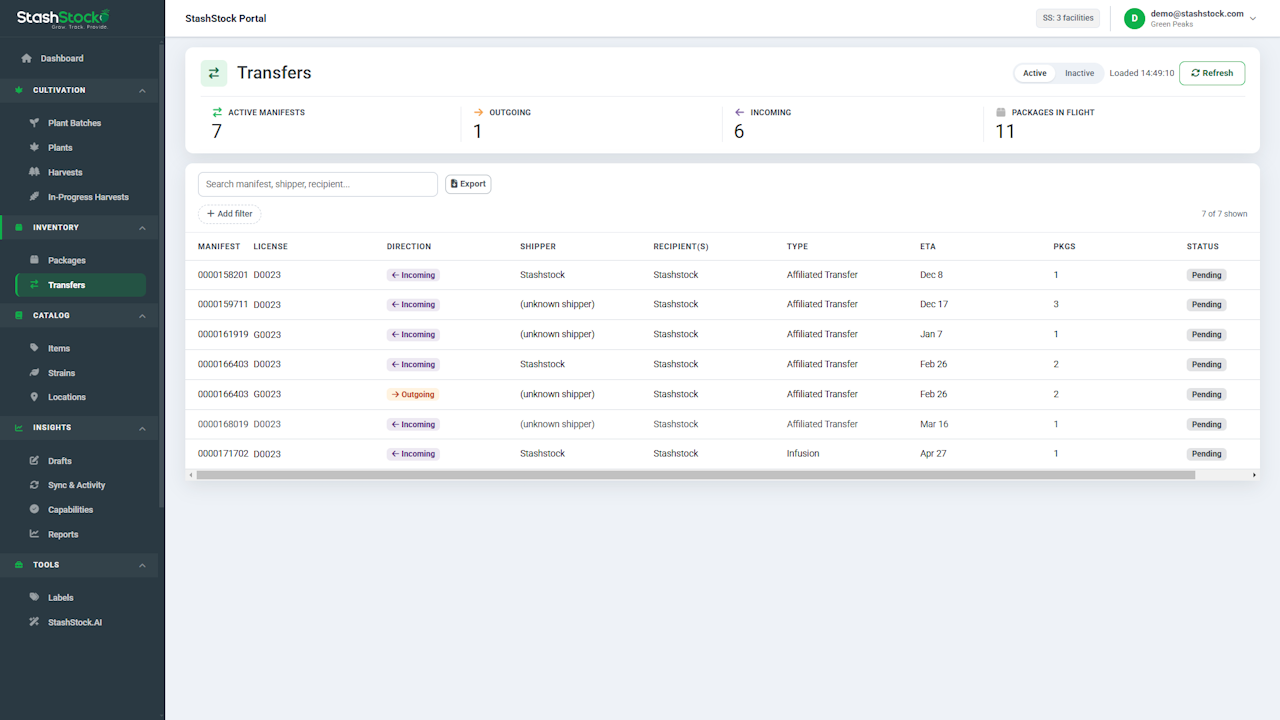This screenshot has height=720, width=1280.
Task: Click the StashStock logo
Action: pyautogui.click(x=63, y=18)
